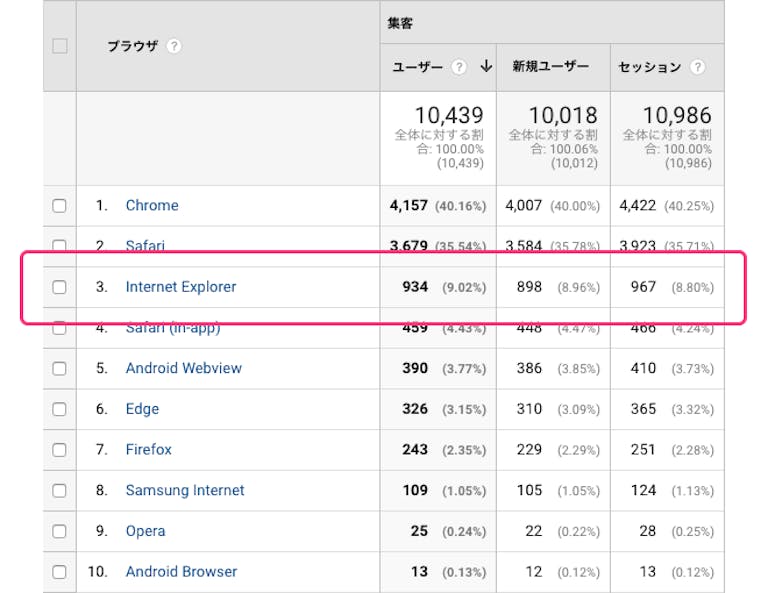Click help icon beside ユーザー column

coord(459,67)
